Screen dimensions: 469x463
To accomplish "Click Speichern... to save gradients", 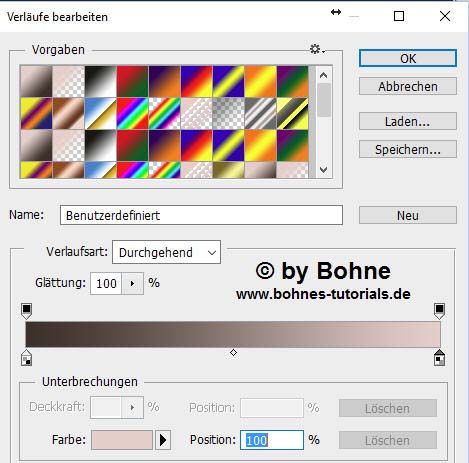I will point(408,149).
